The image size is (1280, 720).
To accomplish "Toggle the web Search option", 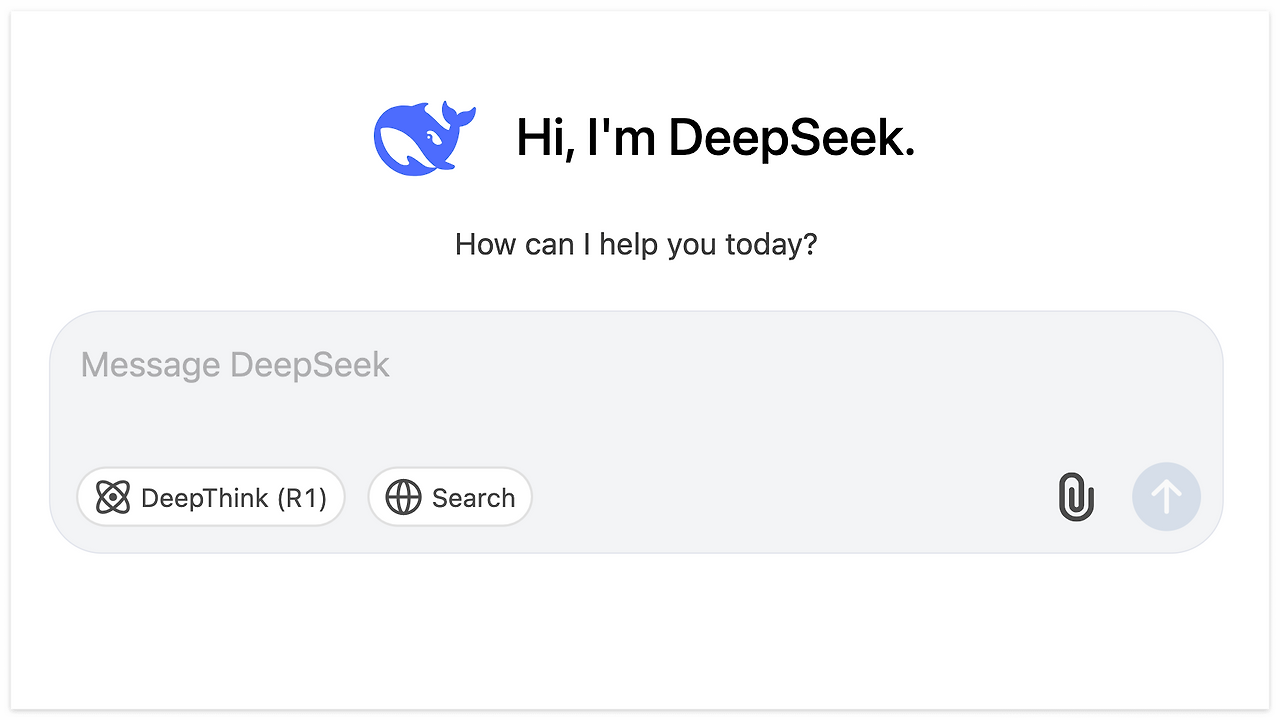I will point(450,497).
